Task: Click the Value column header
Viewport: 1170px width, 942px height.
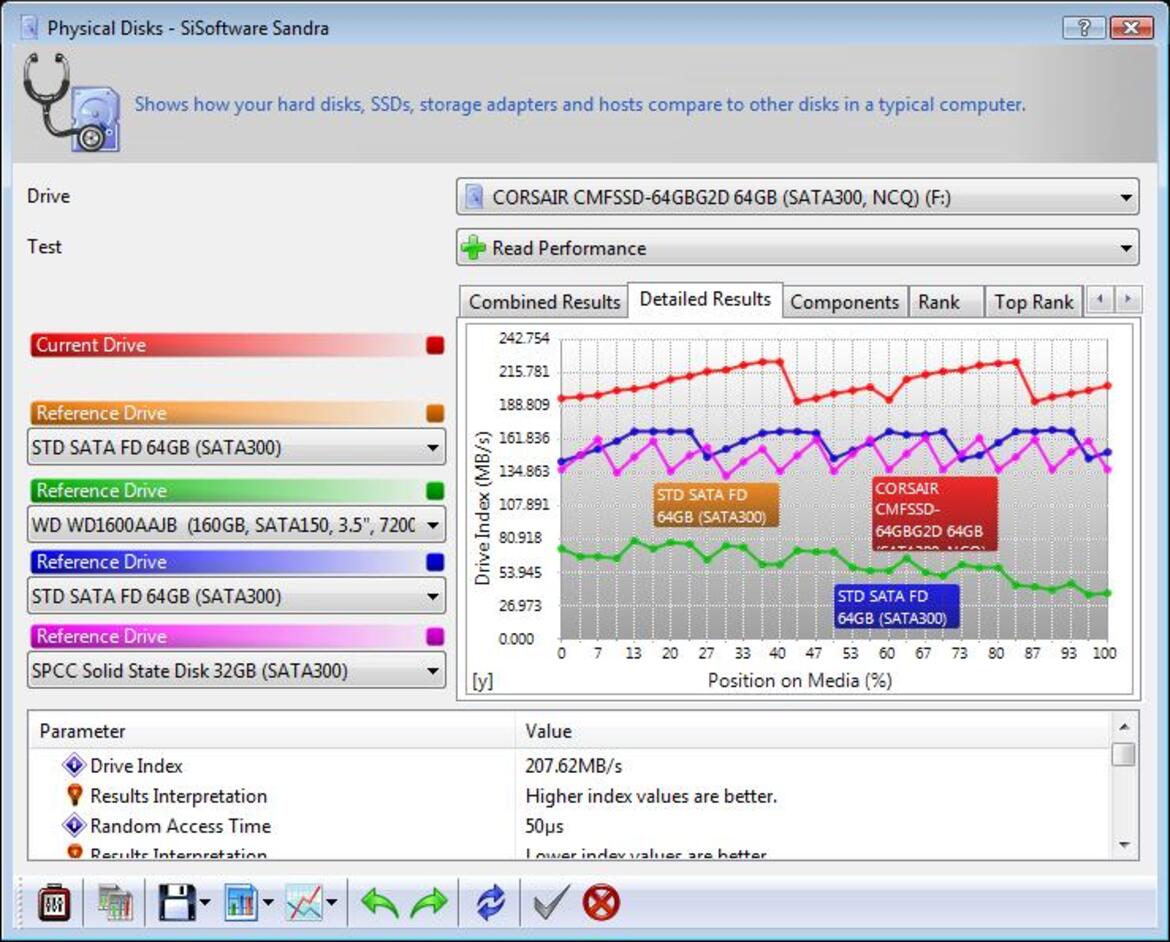Action: tap(813, 731)
